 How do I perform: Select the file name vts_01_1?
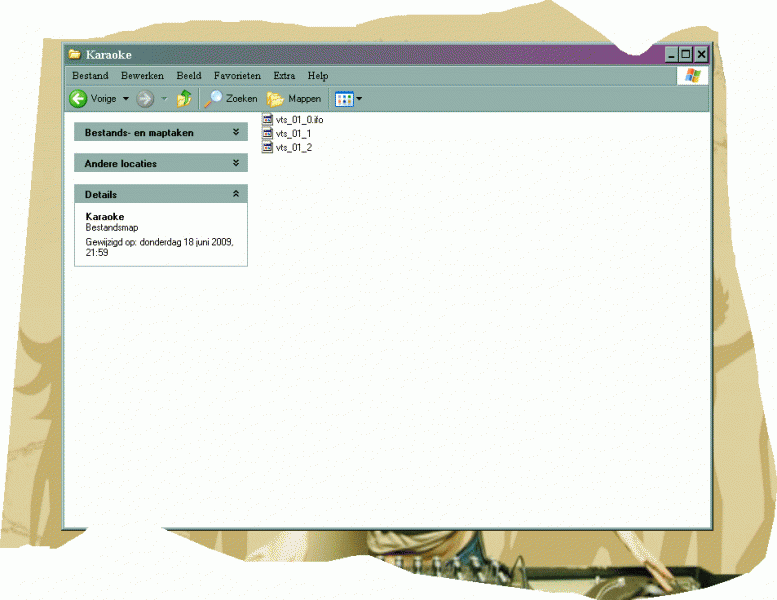coord(293,134)
